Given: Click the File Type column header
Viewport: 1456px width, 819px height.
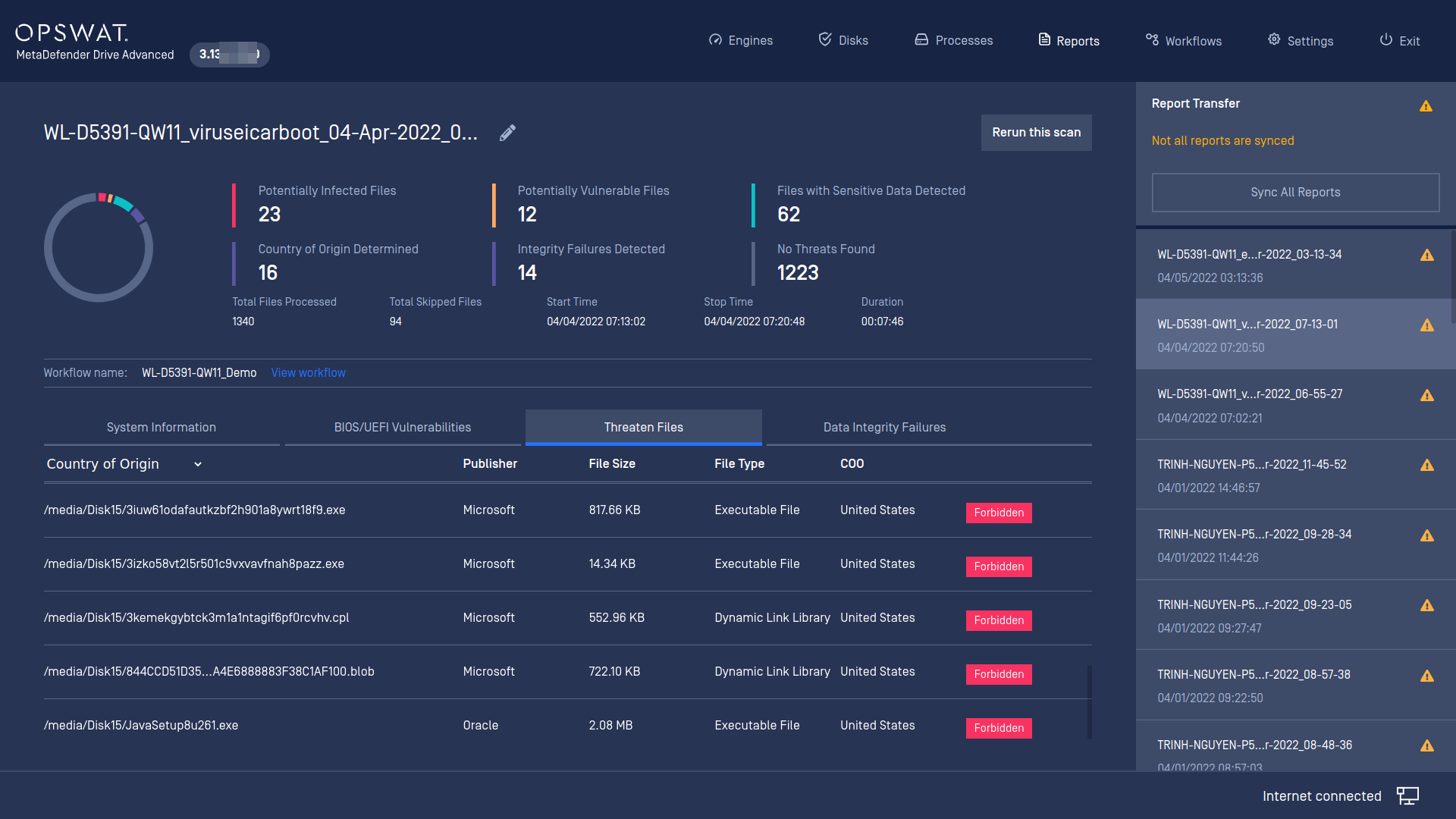Looking at the screenshot, I should click(739, 464).
